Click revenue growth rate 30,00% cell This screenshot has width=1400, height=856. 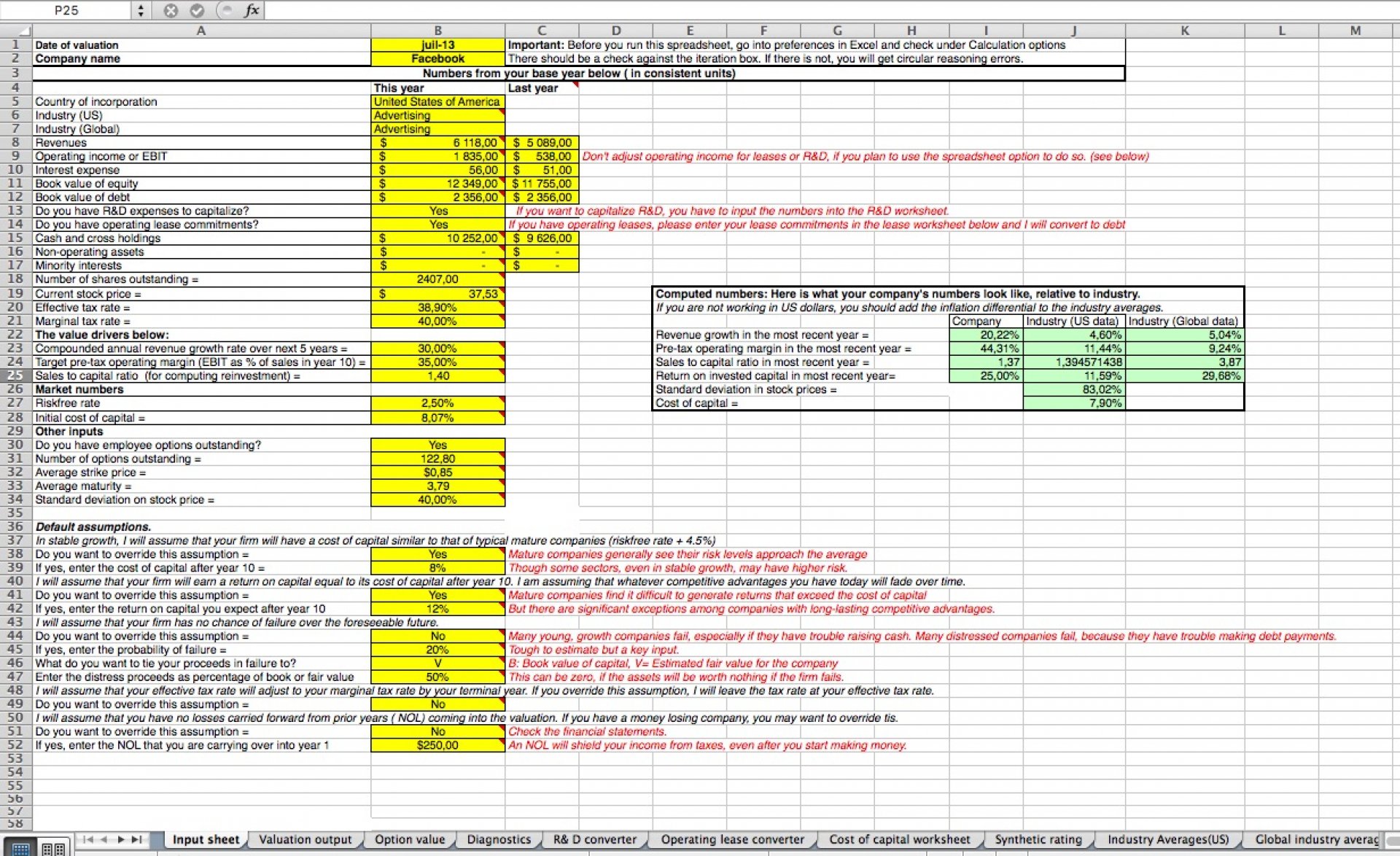[437, 349]
